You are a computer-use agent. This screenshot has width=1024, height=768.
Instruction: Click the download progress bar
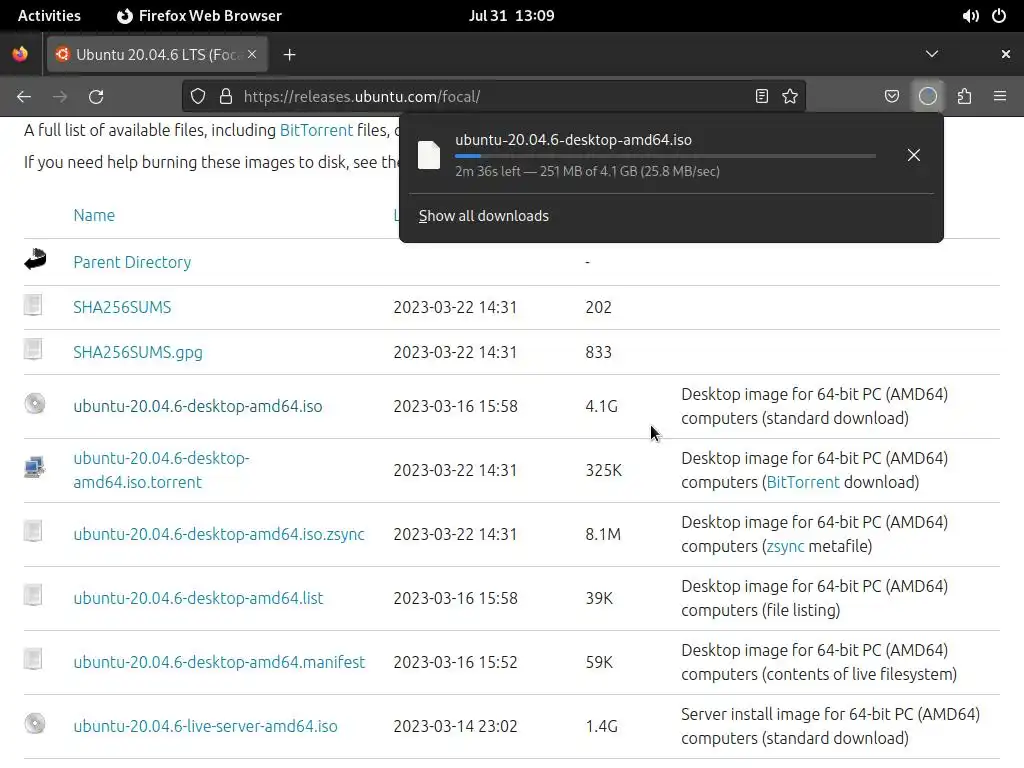click(665, 156)
